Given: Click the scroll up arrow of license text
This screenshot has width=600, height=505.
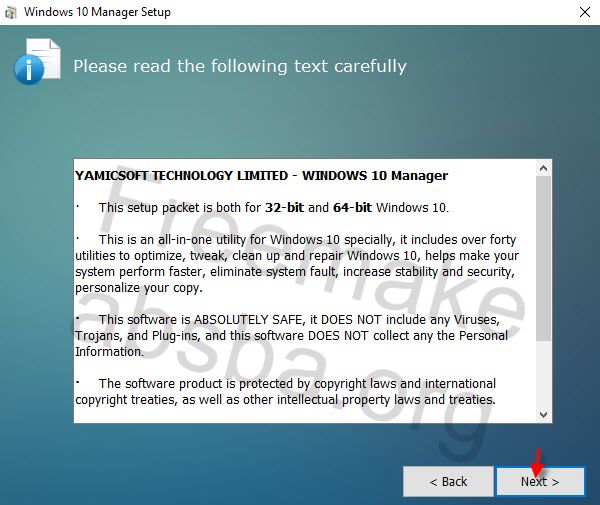Looking at the screenshot, I should click(x=543, y=168).
